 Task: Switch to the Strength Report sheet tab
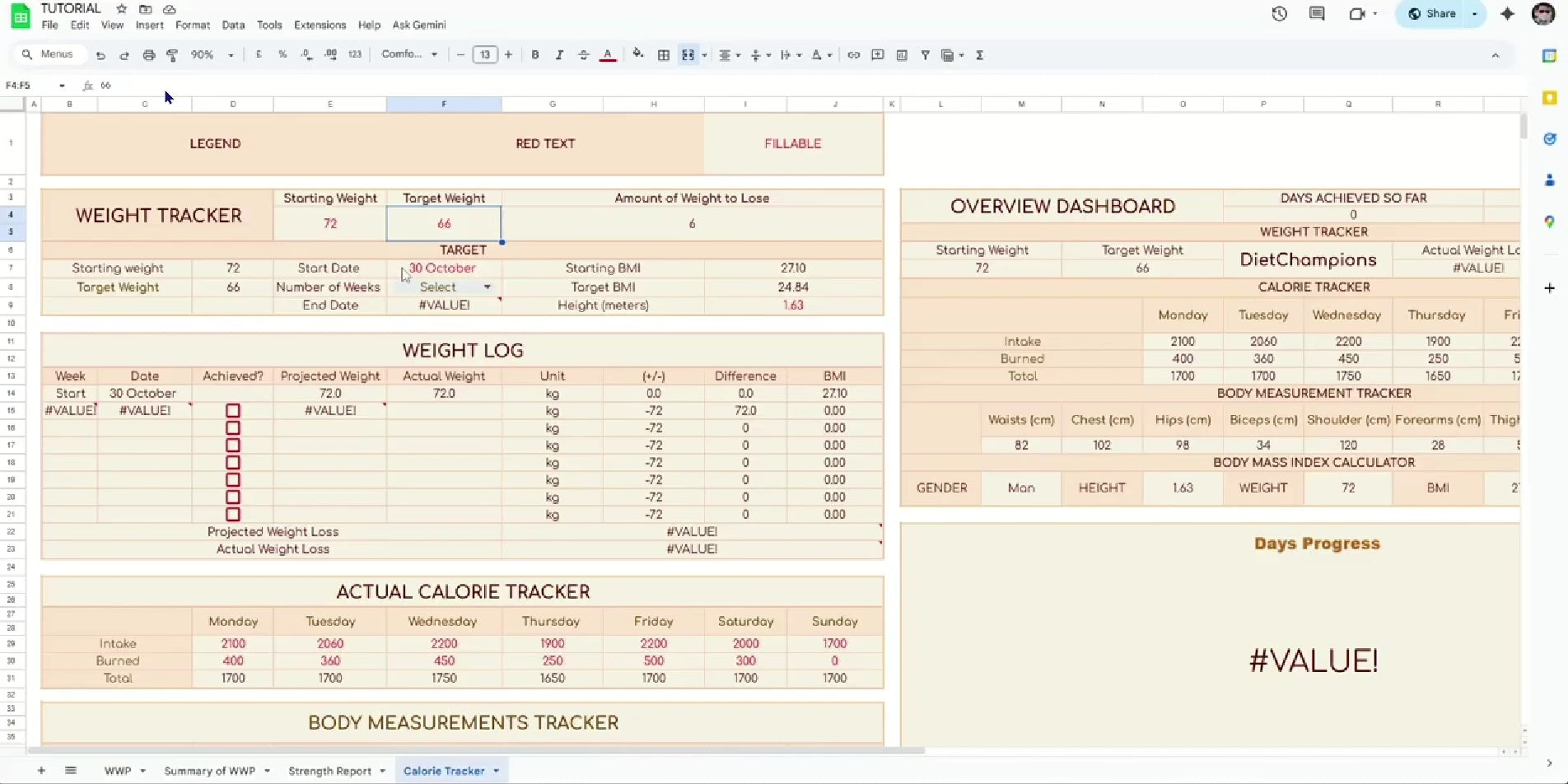tap(331, 770)
